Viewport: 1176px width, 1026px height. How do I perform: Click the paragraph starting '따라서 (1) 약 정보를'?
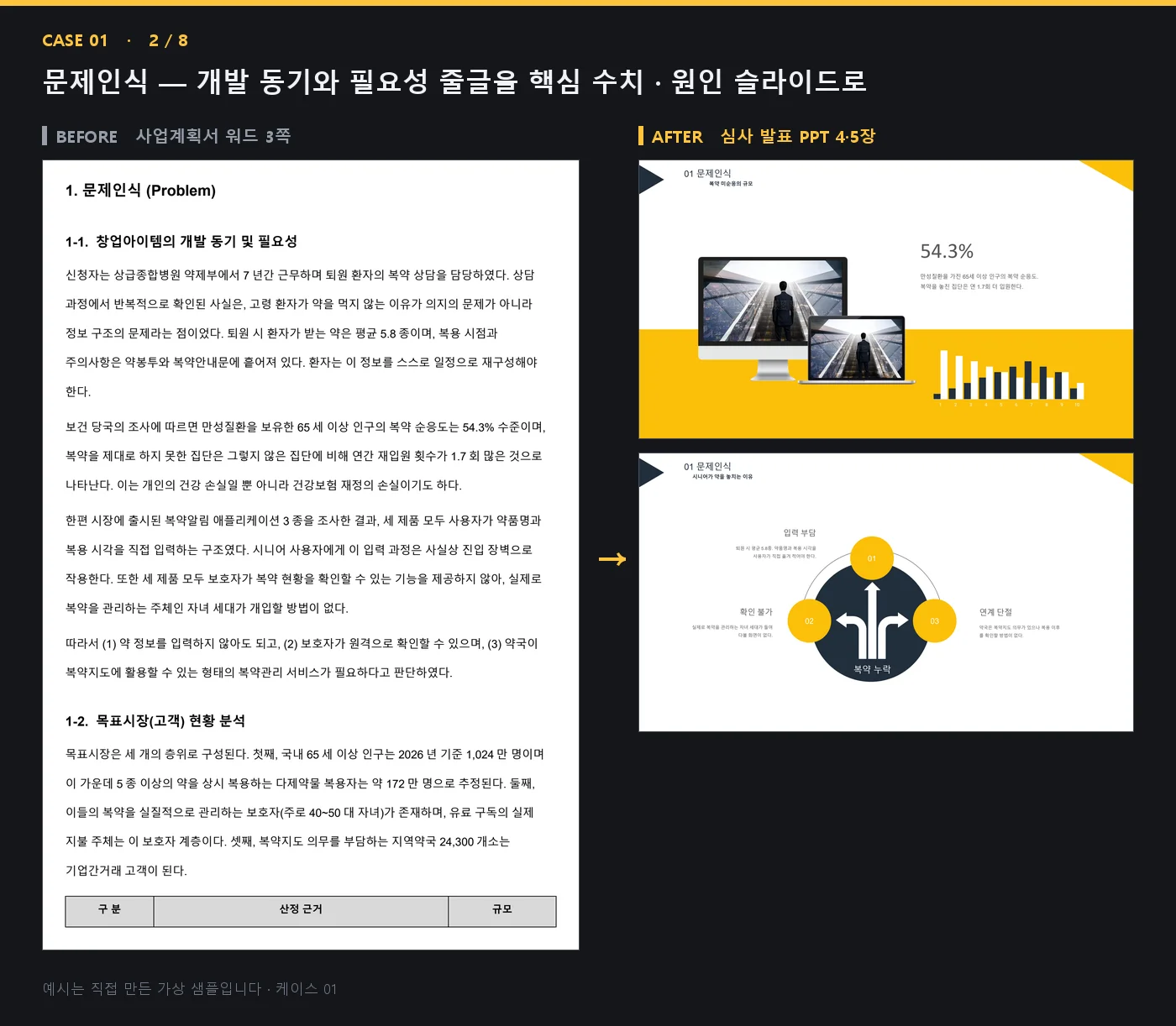click(x=302, y=658)
